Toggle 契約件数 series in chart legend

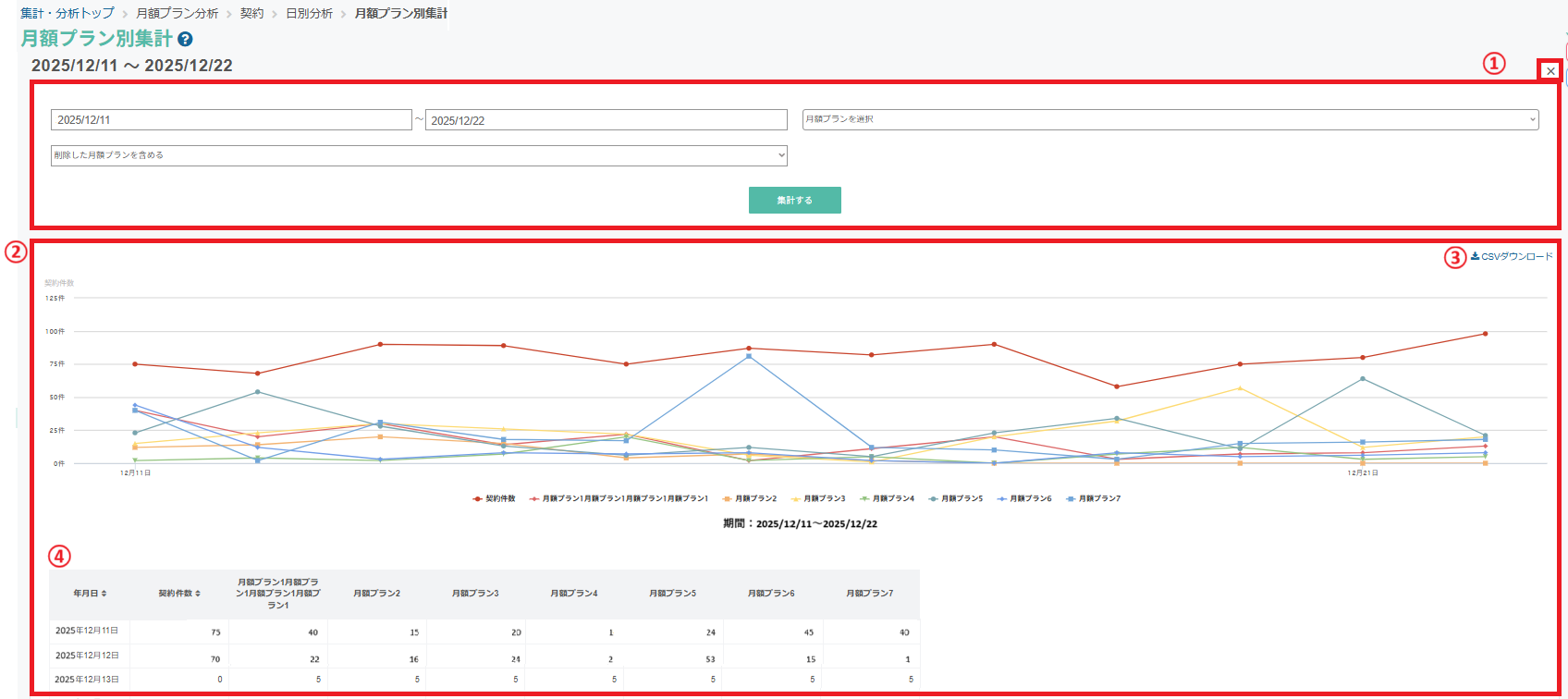tap(494, 498)
